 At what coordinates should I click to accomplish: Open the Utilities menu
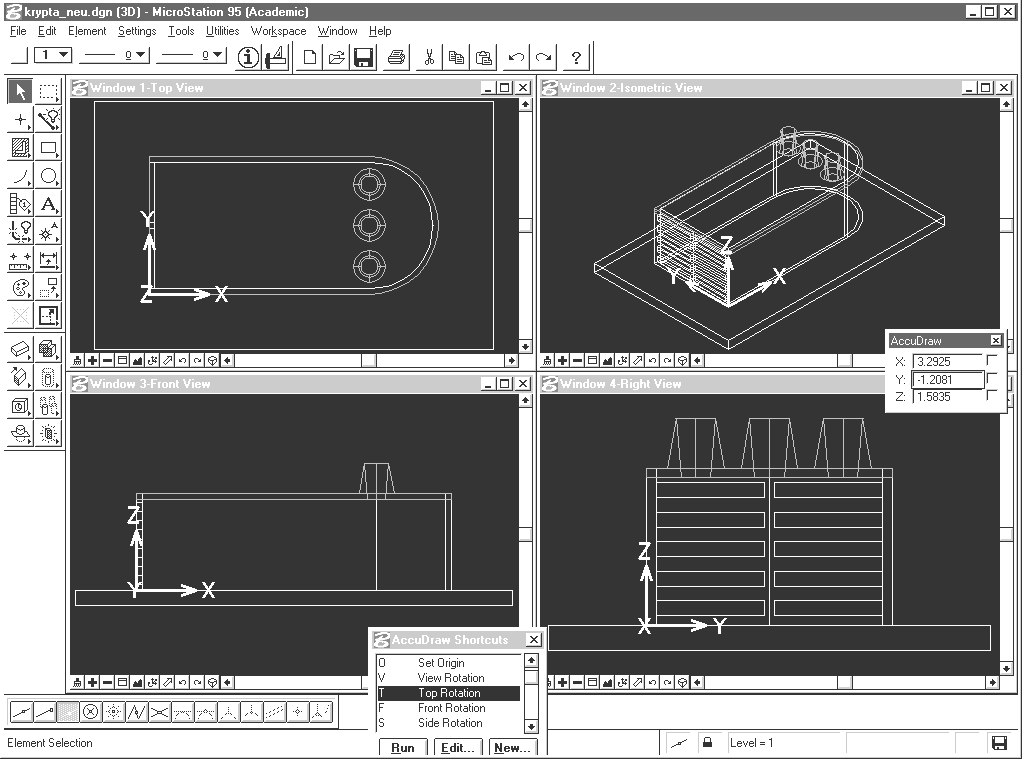point(222,31)
